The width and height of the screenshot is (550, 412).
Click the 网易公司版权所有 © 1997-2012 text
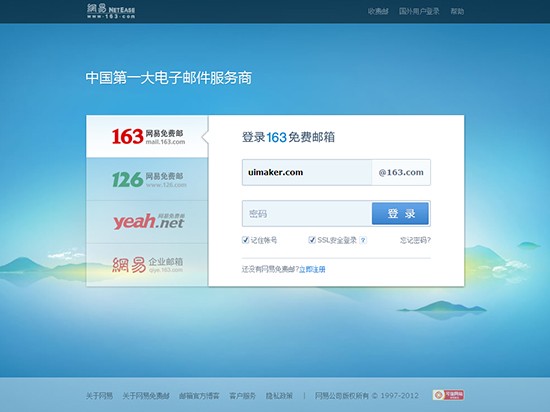click(367, 396)
